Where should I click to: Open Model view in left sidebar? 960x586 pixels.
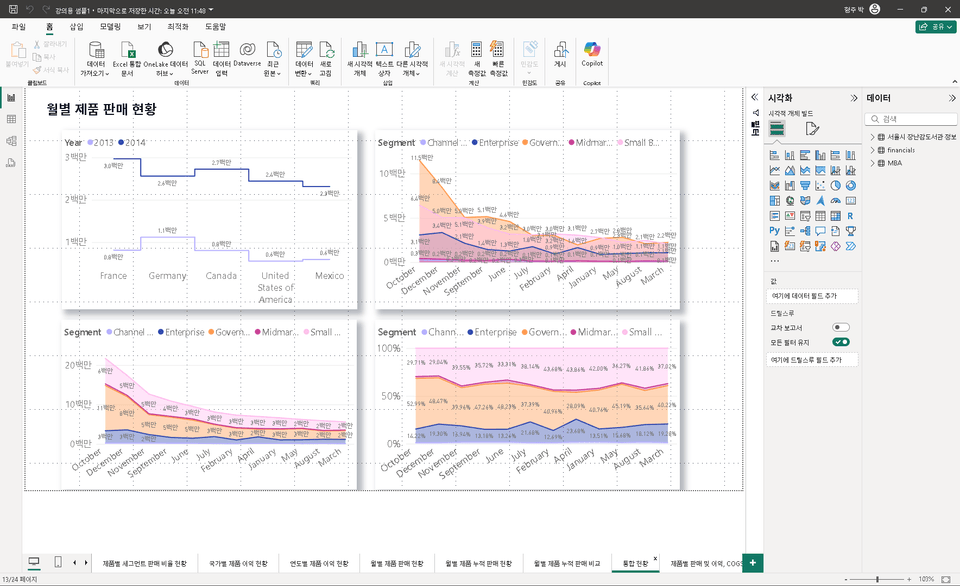(11, 141)
